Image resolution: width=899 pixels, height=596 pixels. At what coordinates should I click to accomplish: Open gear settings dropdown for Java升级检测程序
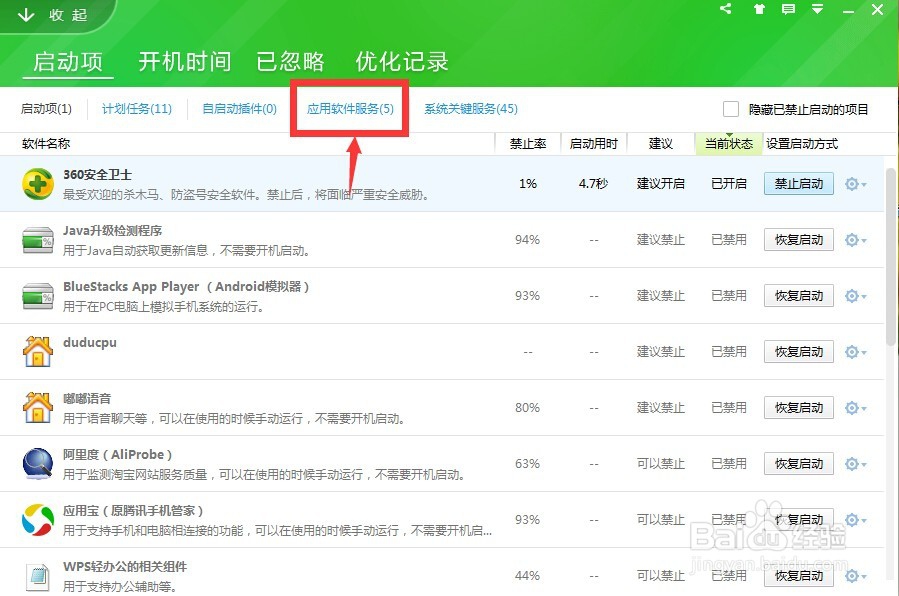click(855, 240)
